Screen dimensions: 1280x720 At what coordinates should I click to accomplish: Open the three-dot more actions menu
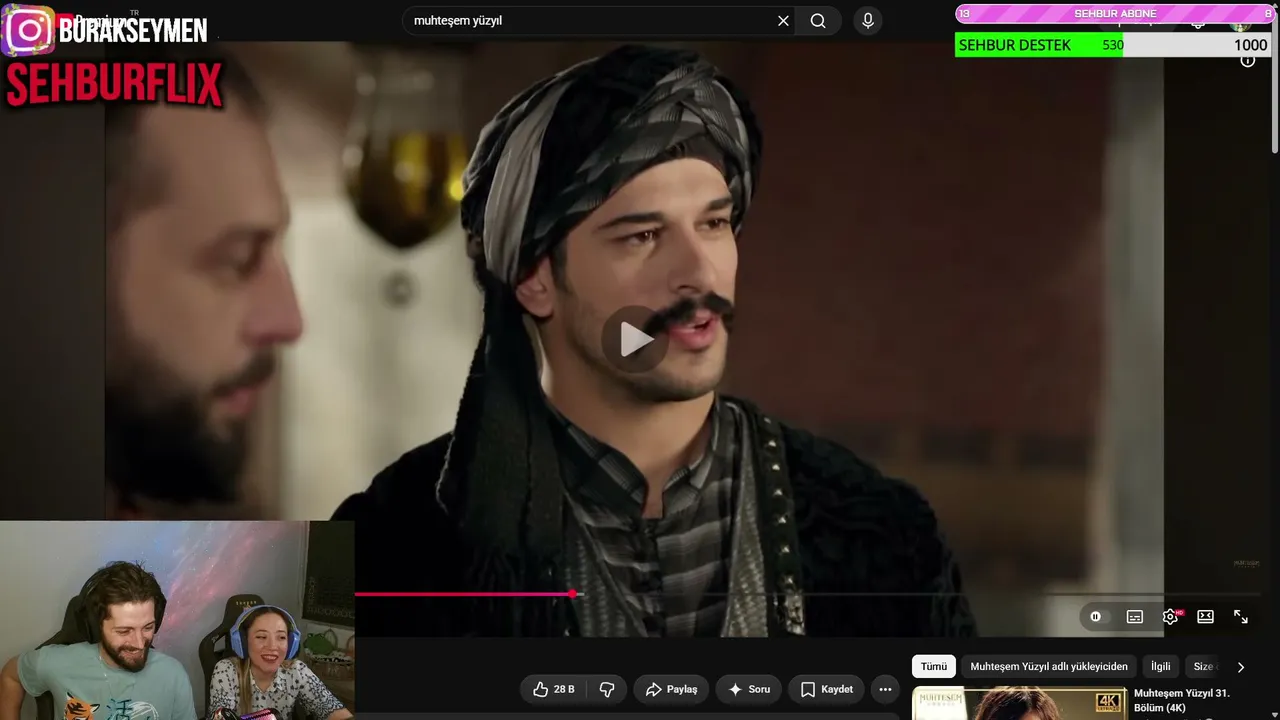tap(885, 689)
